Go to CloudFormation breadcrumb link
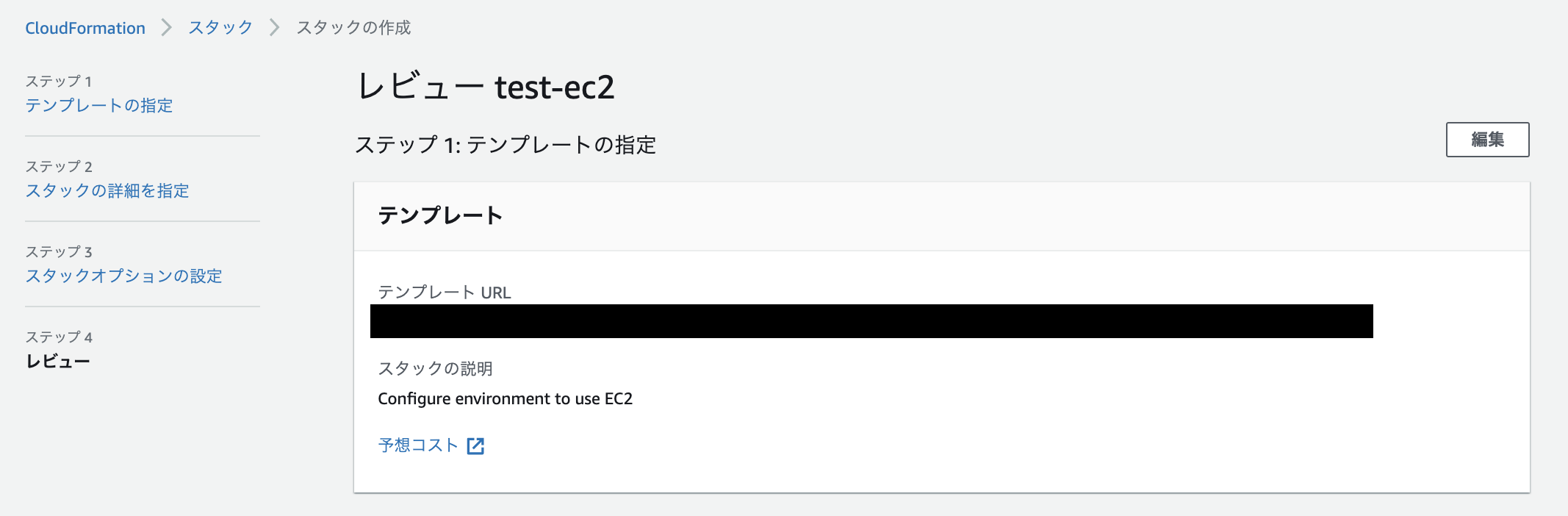Image resolution: width=1568 pixels, height=516 pixels. [x=85, y=28]
